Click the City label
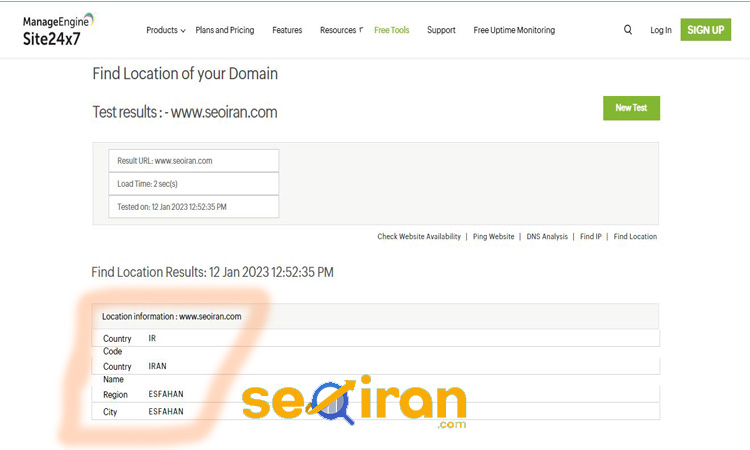The width and height of the screenshot is (750, 450). point(110,412)
